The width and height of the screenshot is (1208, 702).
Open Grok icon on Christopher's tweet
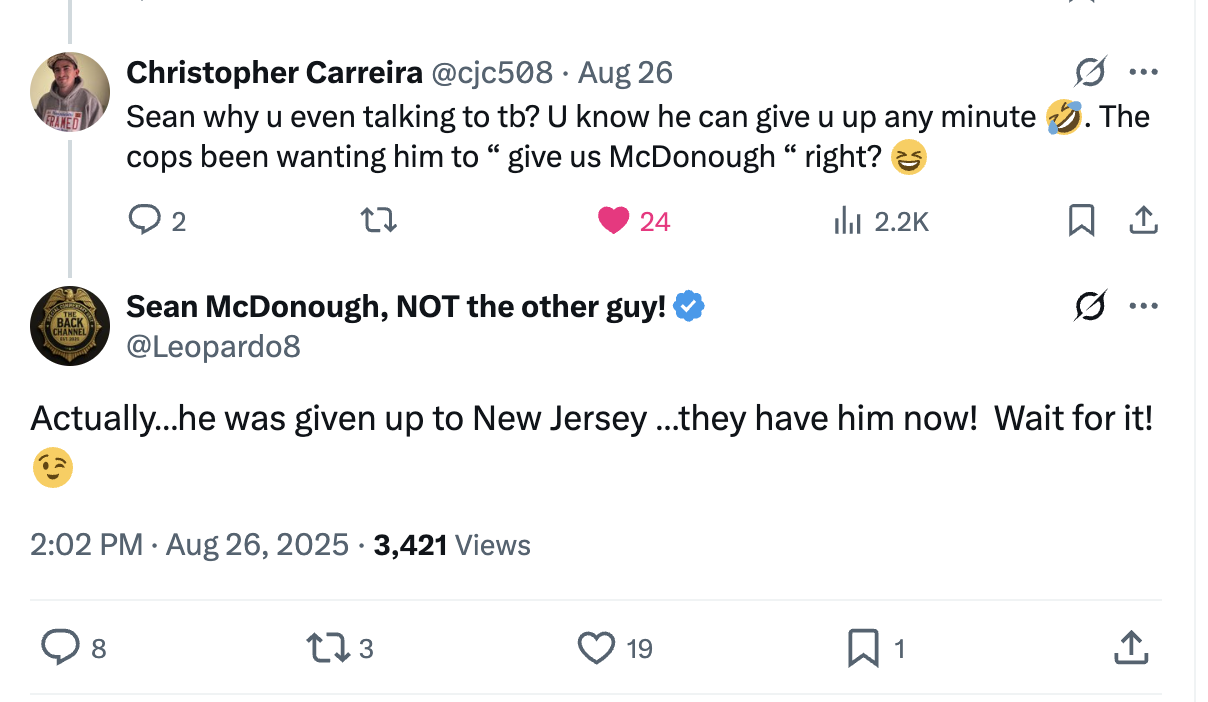tap(1091, 72)
